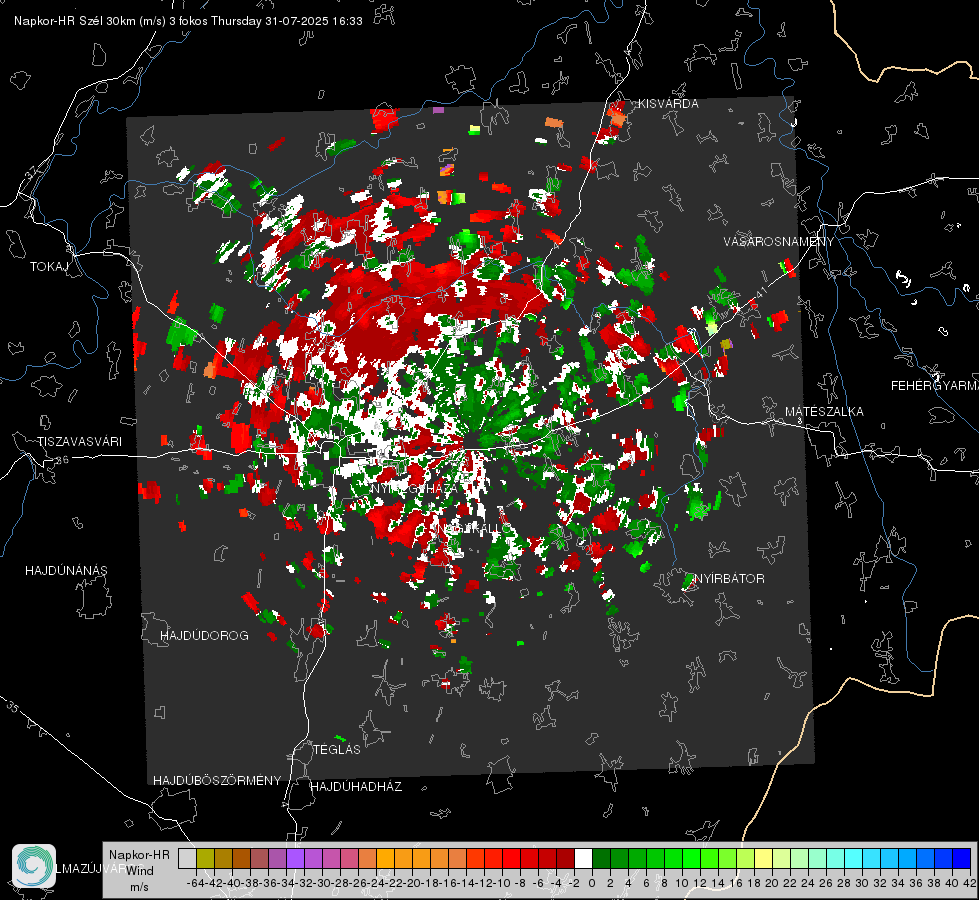The width and height of the screenshot is (979, 900).
Task: Select the light gray swatch at legend's left end
Action: coord(187,858)
